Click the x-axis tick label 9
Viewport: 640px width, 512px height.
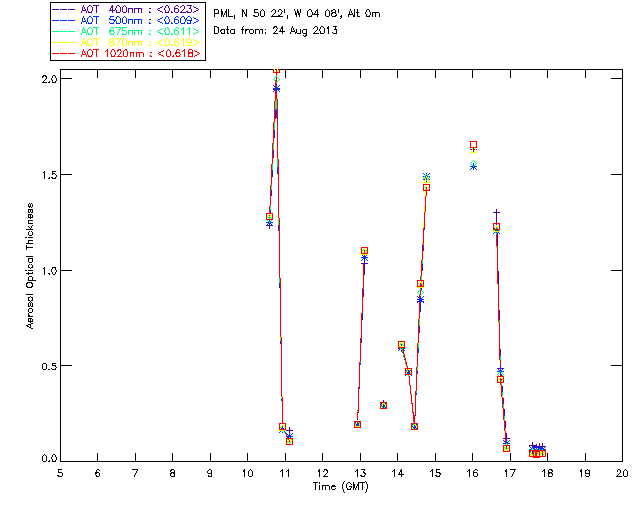coord(210,473)
